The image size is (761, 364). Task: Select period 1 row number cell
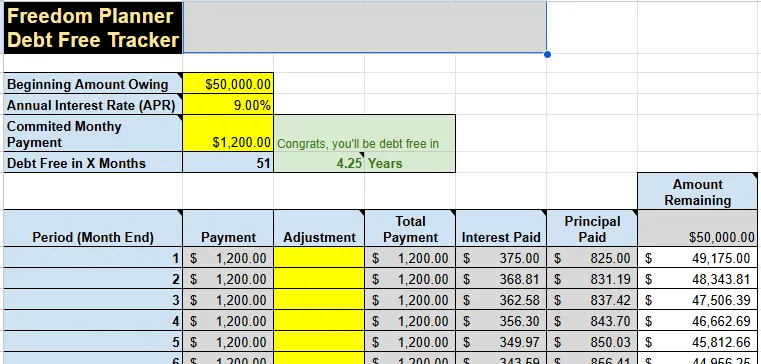click(93, 257)
